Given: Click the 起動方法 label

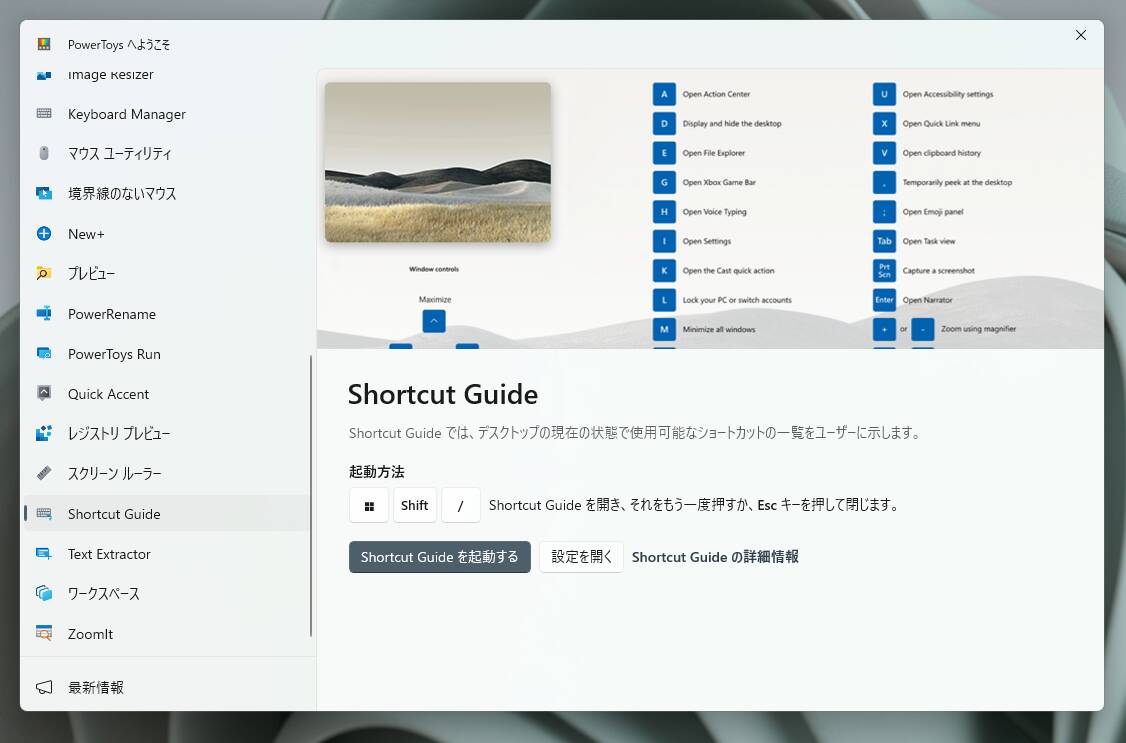Looking at the screenshot, I should (x=376, y=472).
